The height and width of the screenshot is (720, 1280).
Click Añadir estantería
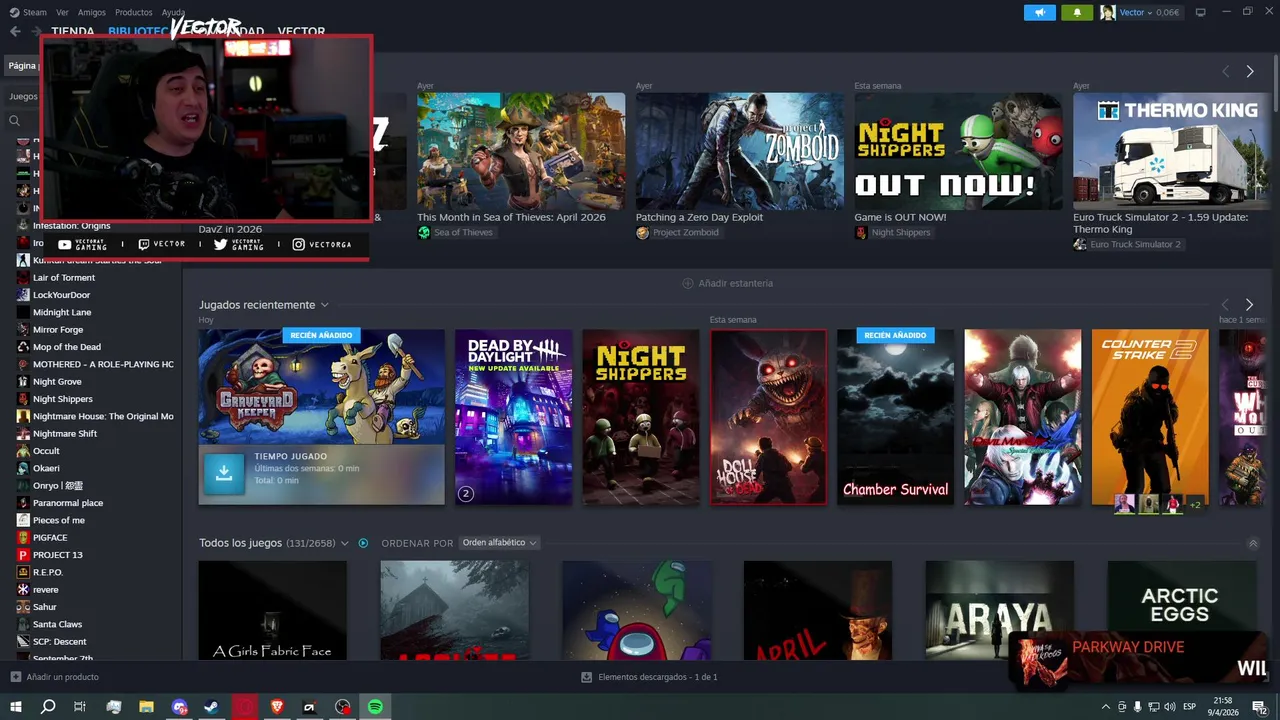(x=728, y=283)
